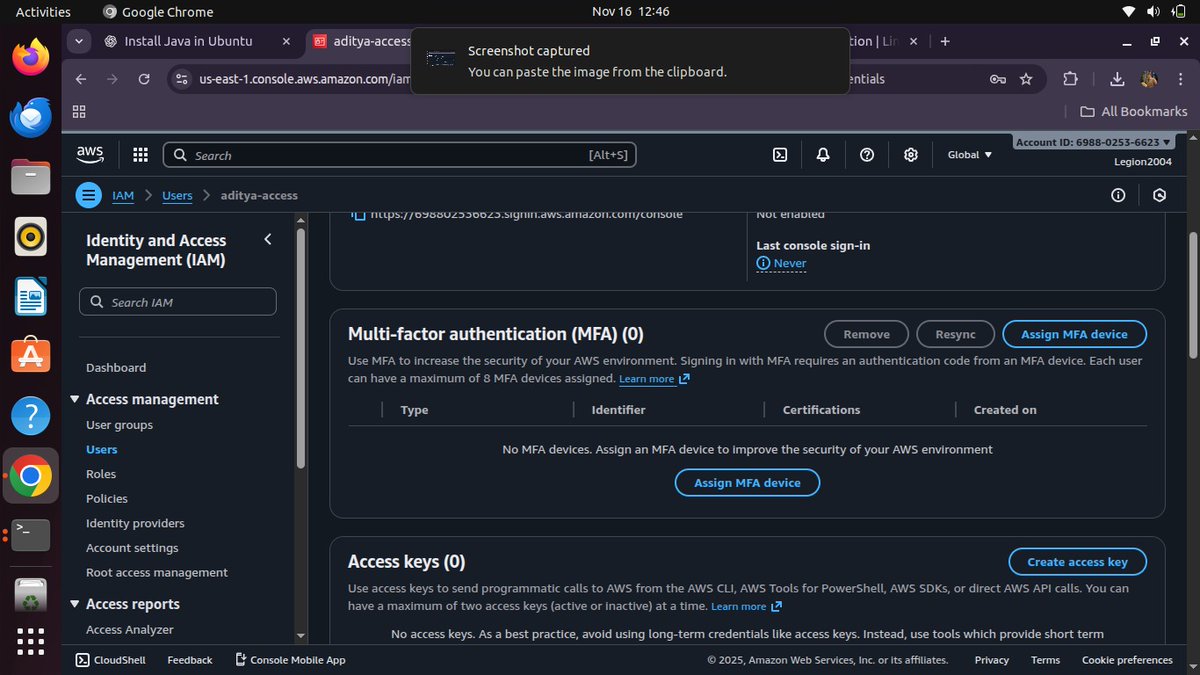Toggle the IAM side navigation hamburger

(x=89, y=195)
